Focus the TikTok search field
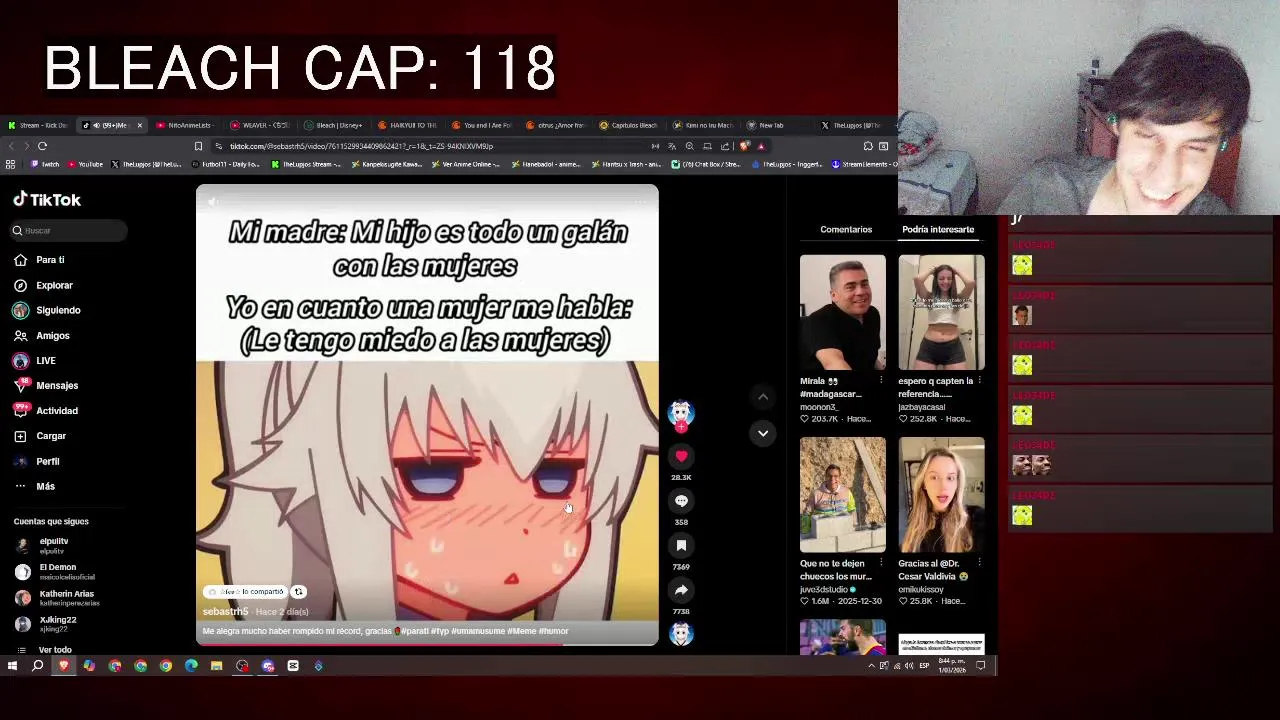 click(x=69, y=230)
